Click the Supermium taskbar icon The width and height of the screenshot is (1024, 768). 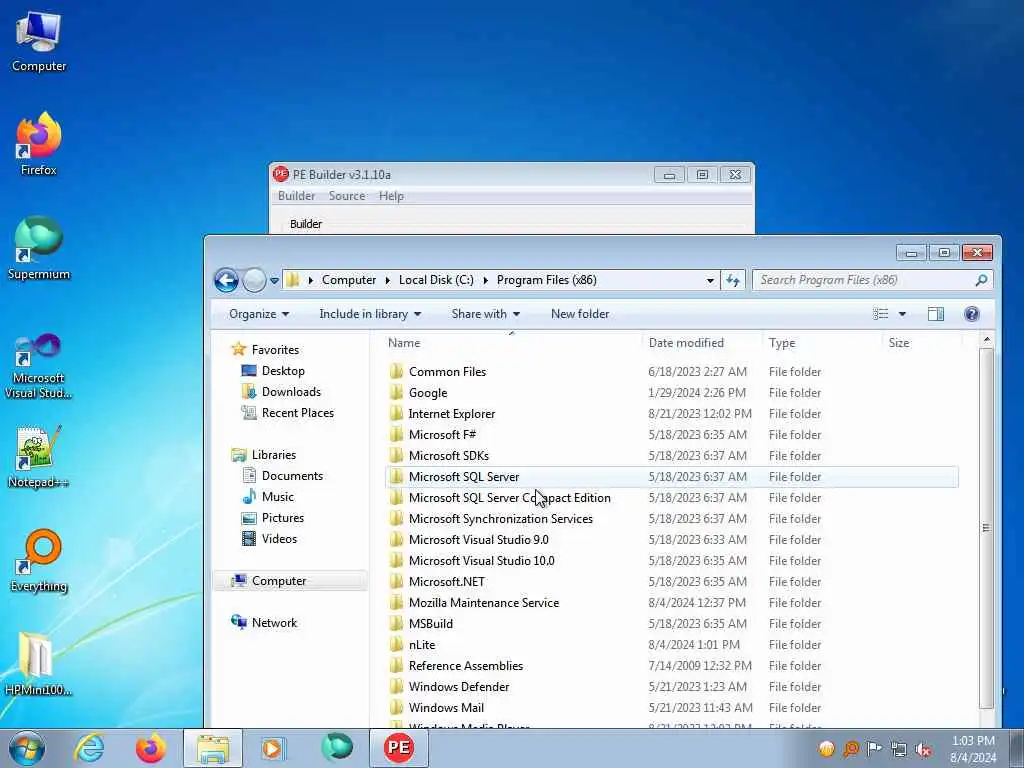point(337,748)
